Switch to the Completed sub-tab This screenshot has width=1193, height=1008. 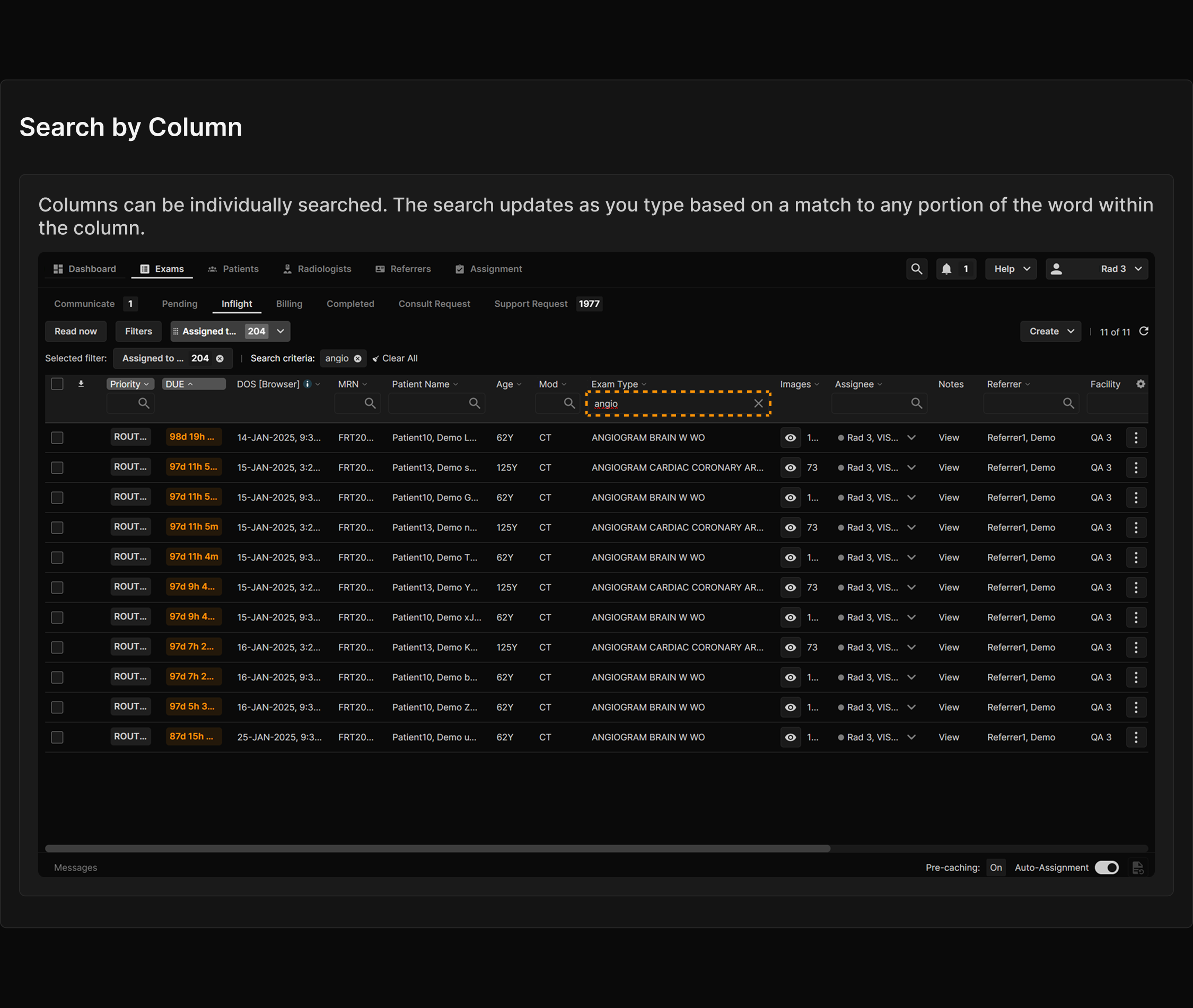(x=350, y=304)
